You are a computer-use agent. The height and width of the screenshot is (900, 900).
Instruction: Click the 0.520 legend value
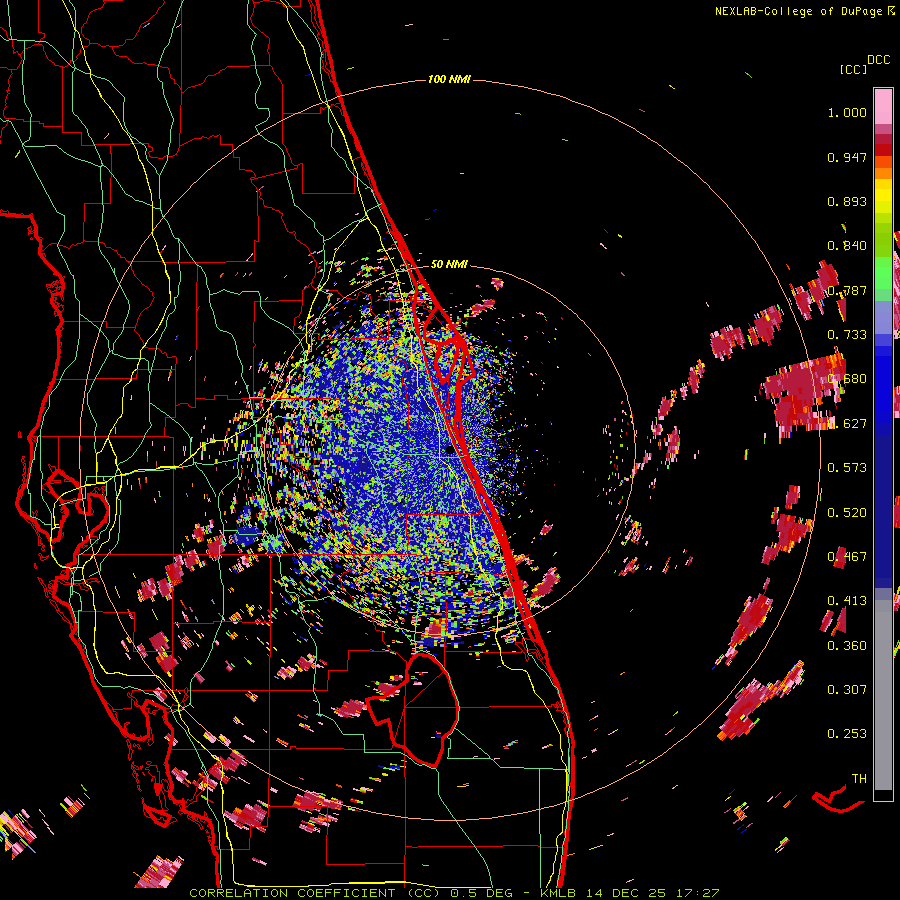847,512
